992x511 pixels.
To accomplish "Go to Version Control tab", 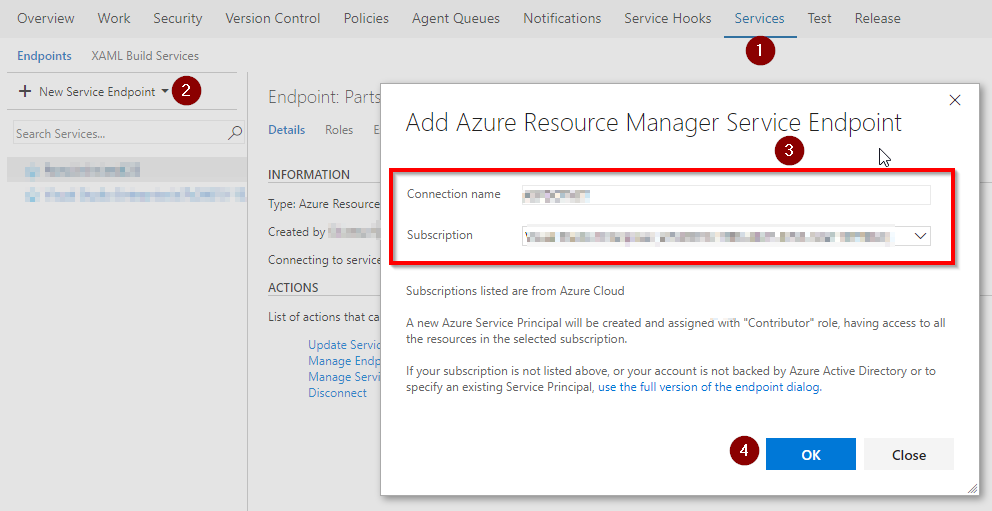I will (273, 18).
